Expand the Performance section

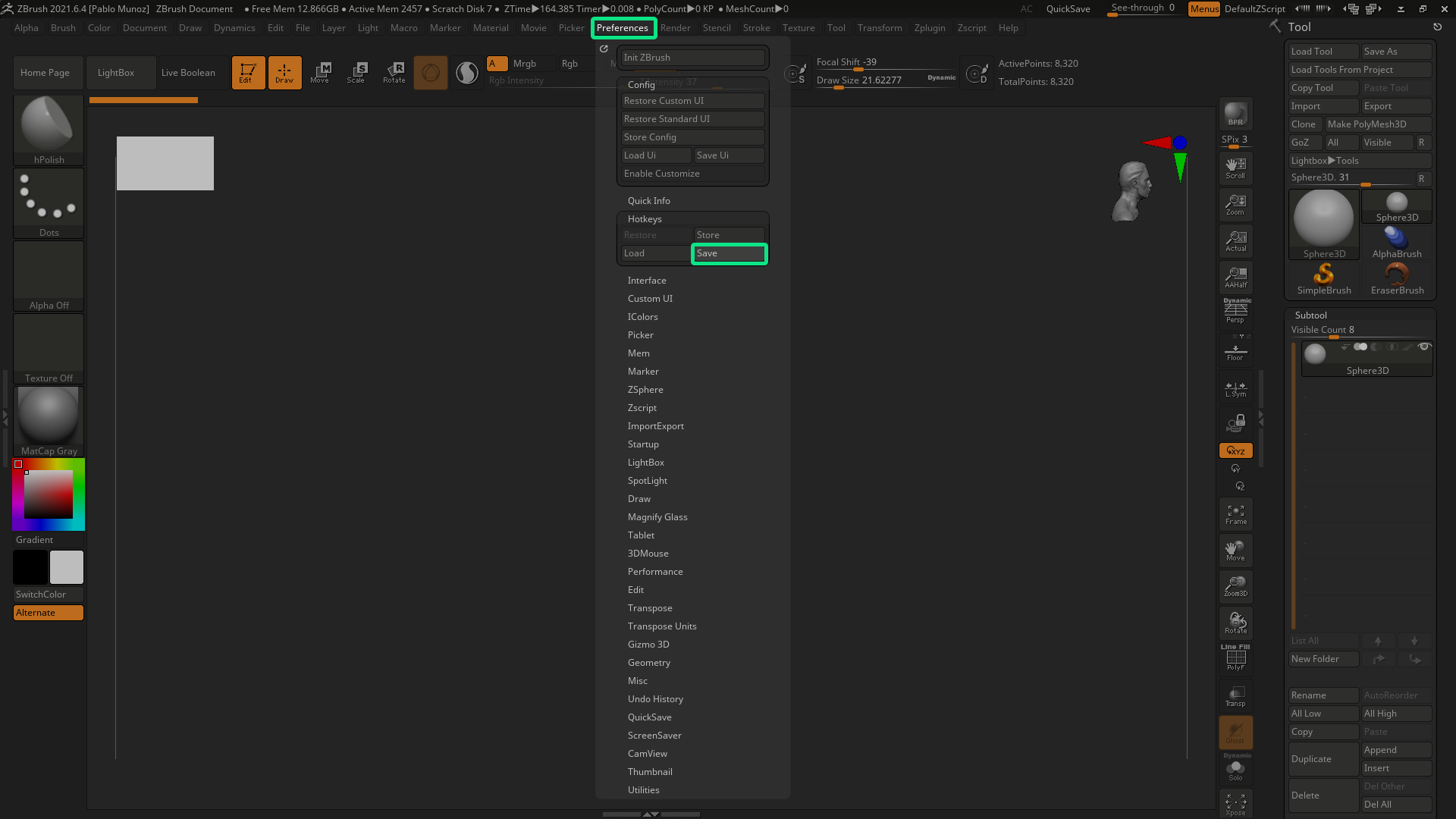coord(655,572)
